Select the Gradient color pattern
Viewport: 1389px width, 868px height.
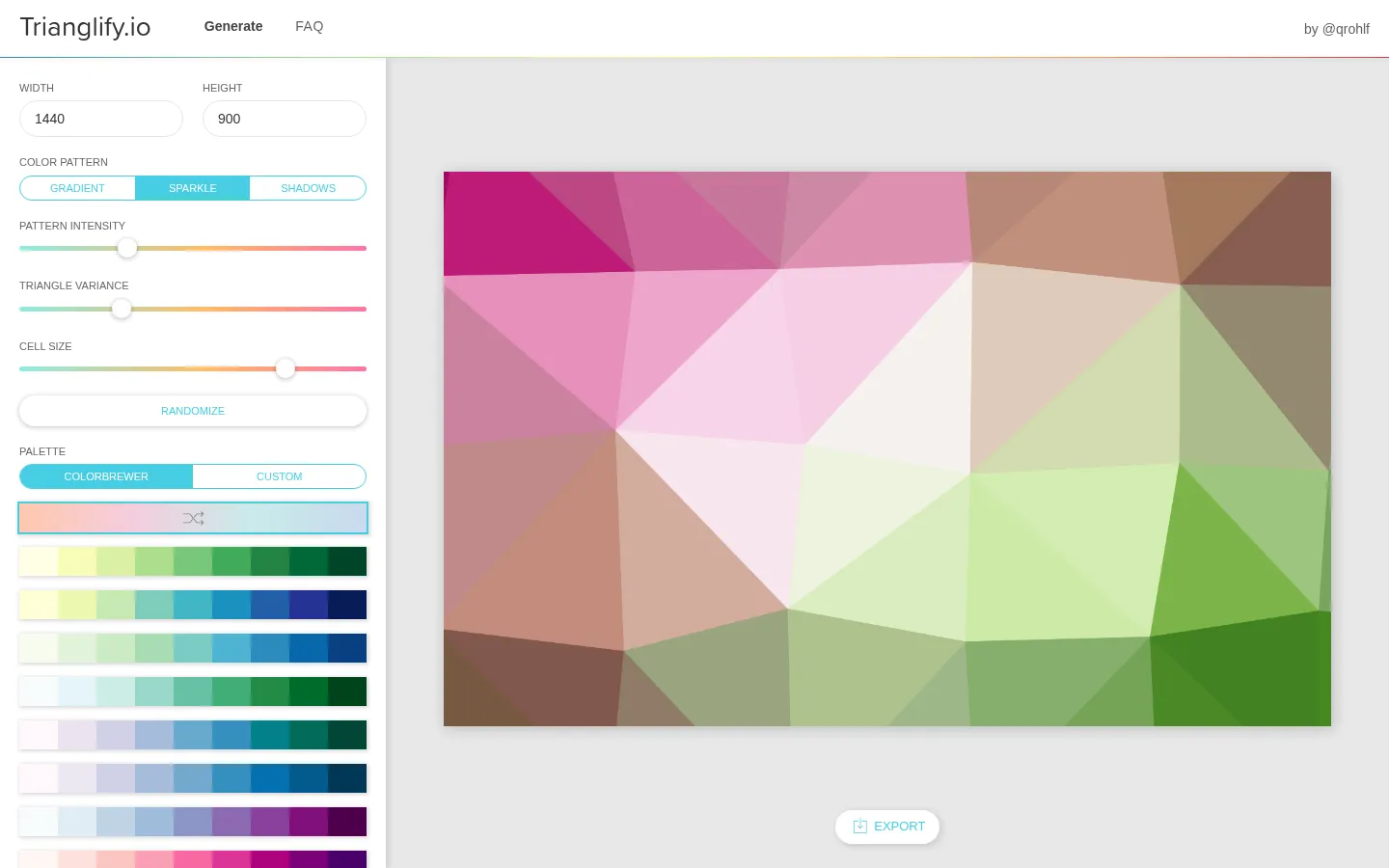click(x=77, y=188)
